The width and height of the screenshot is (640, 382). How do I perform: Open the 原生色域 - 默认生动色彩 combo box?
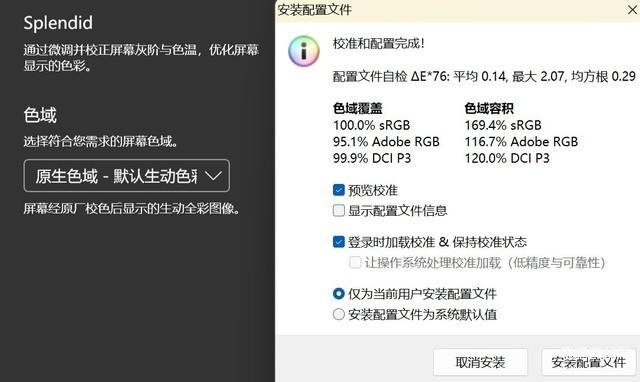(x=127, y=176)
